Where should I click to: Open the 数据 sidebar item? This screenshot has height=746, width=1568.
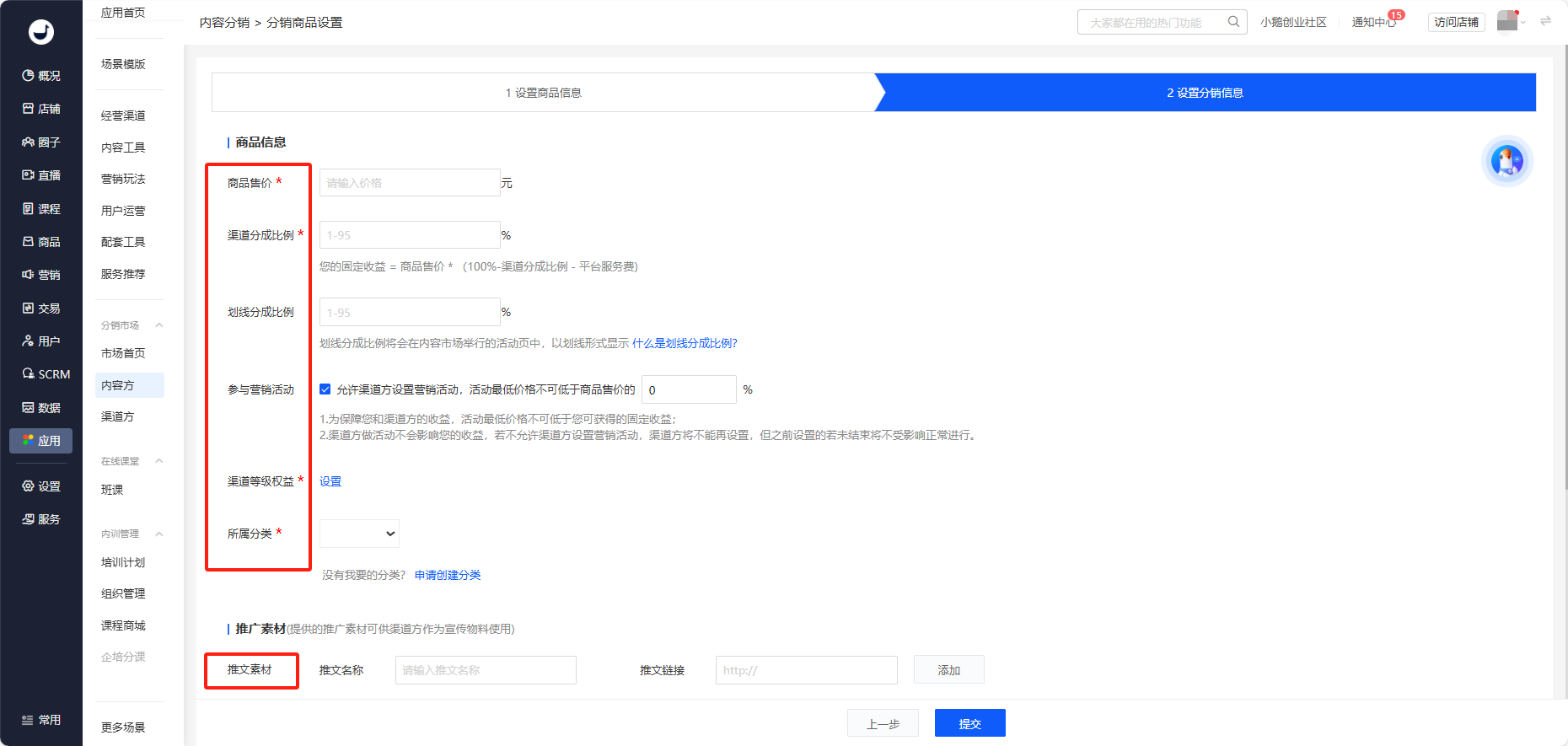tap(41, 408)
